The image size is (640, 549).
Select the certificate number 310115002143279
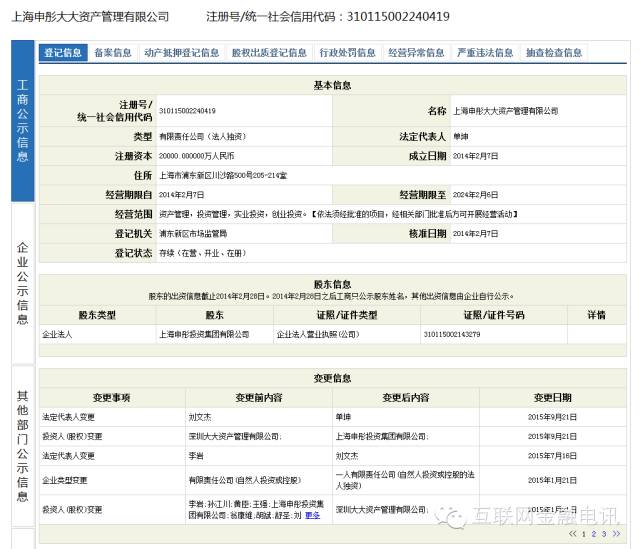[x=452, y=334]
